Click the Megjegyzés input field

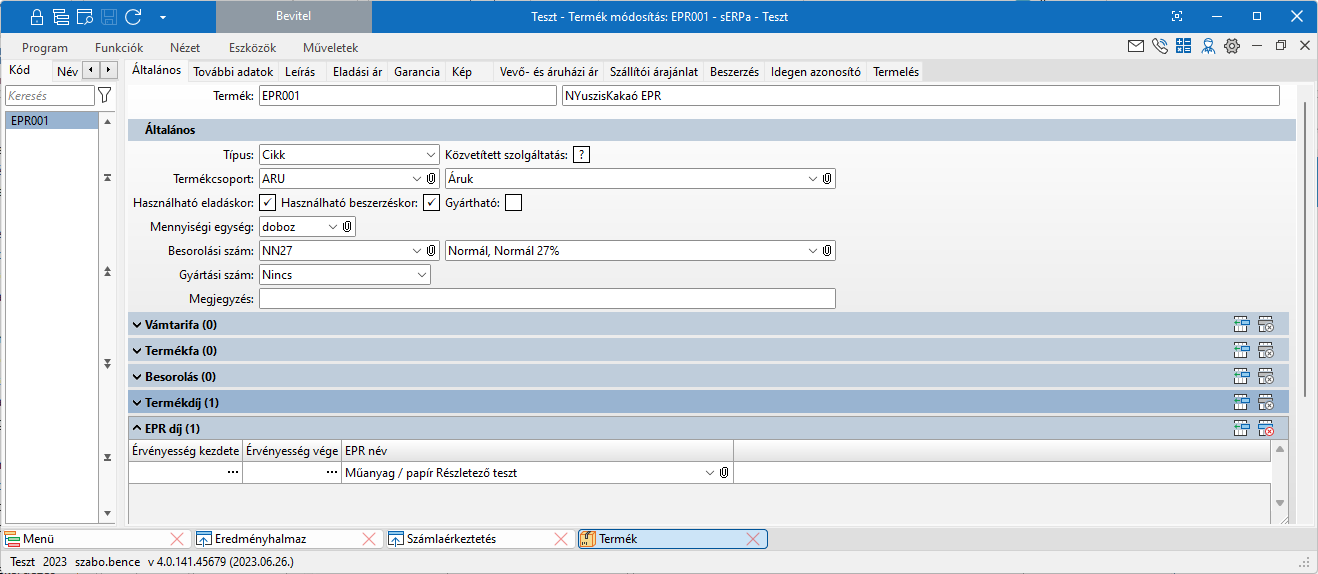click(x=546, y=299)
